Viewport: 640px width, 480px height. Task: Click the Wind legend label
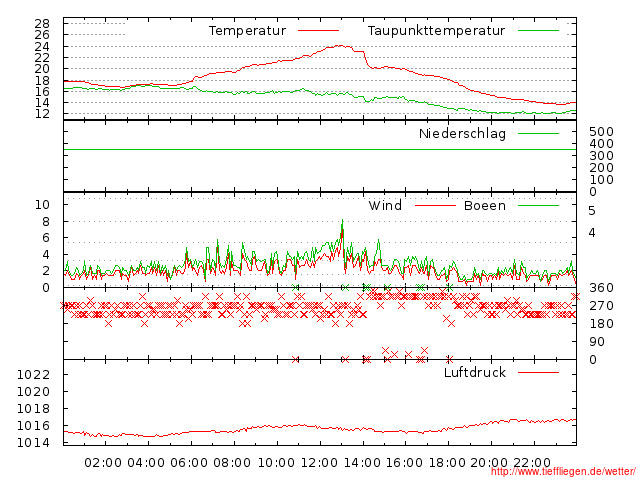tap(385, 205)
